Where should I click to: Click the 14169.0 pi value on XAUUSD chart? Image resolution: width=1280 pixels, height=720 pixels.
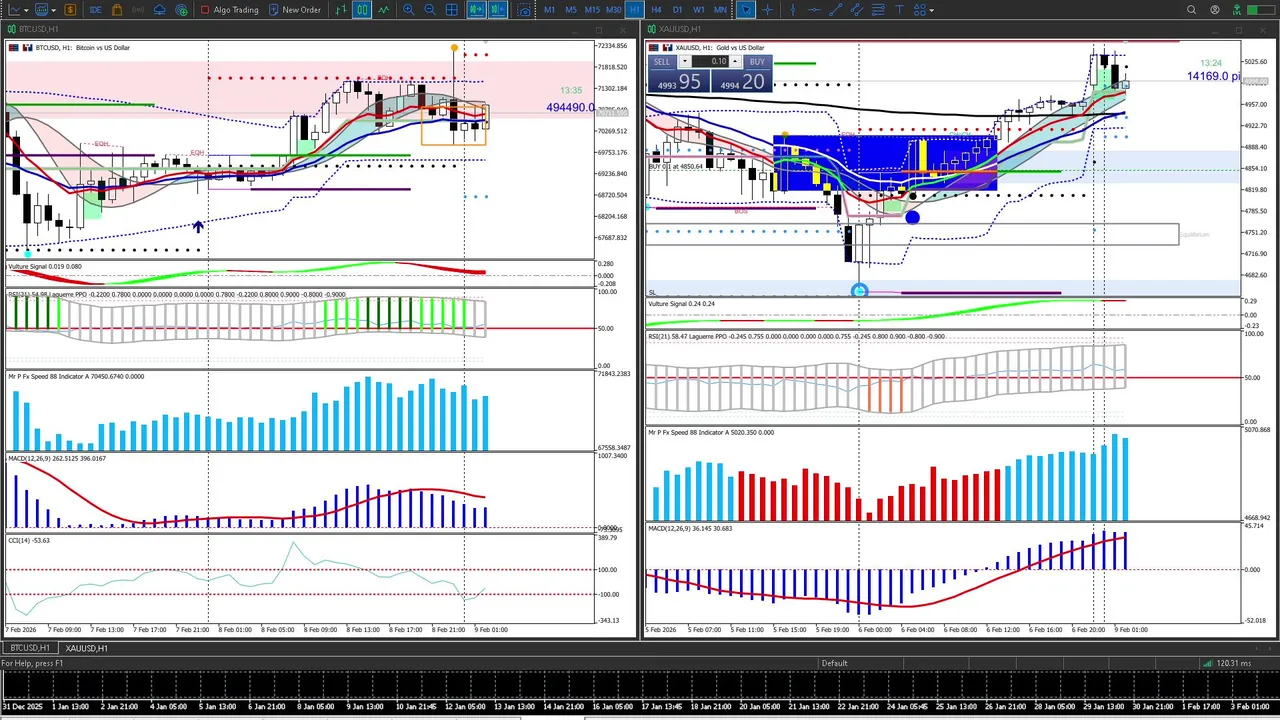1214,76
